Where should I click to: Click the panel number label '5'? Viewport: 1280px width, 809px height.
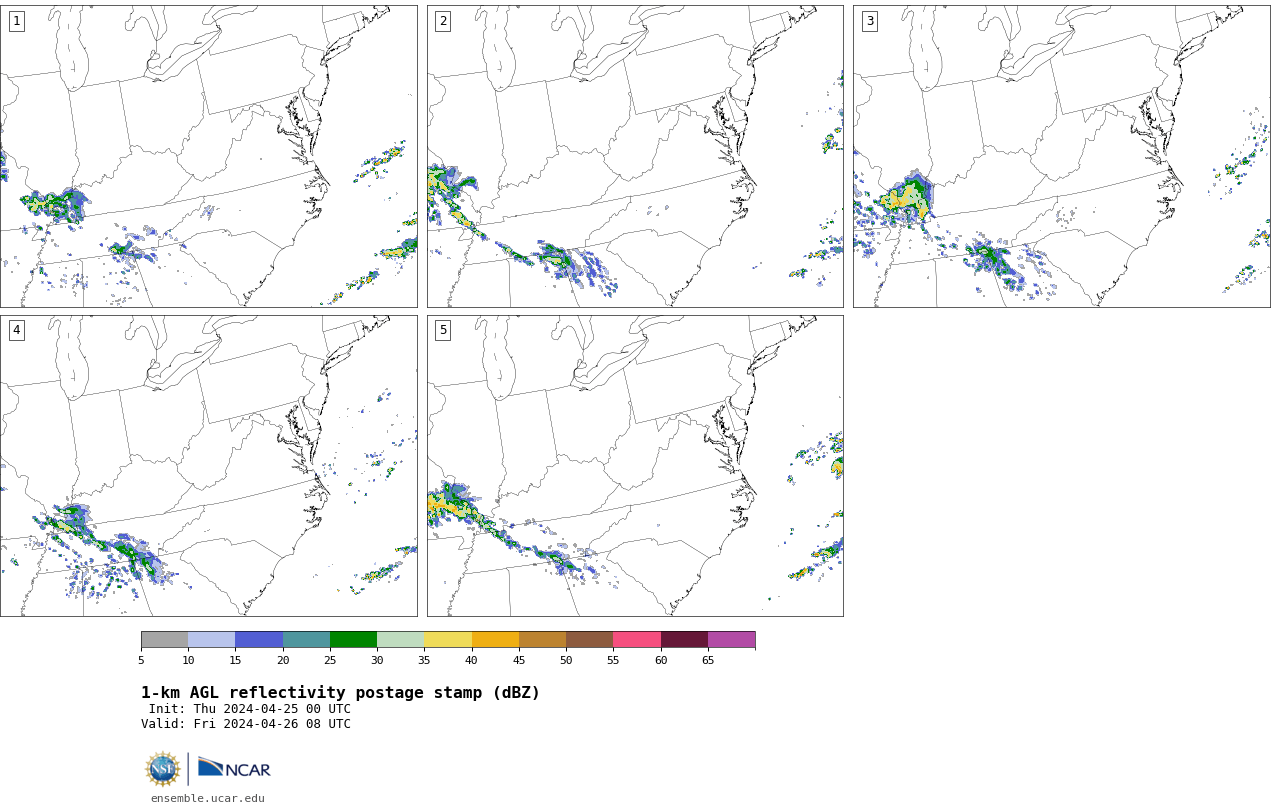click(x=443, y=330)
